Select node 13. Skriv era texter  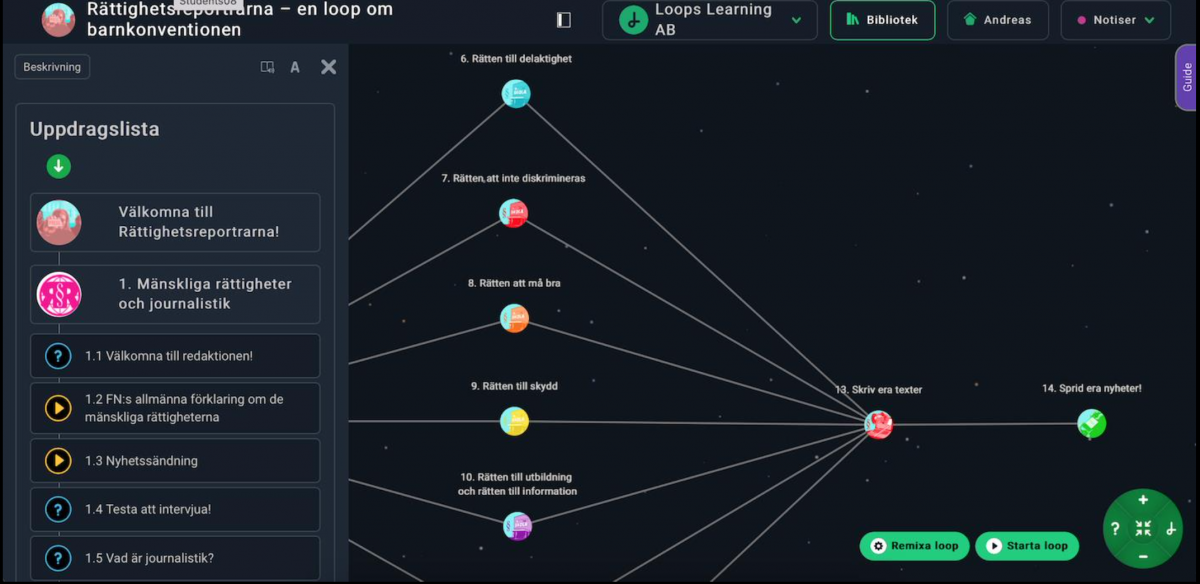[879, 425]
